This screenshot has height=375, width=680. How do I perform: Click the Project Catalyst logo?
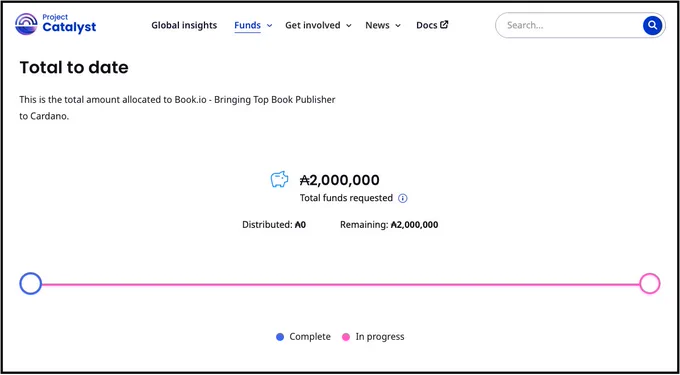click(x=56, y=24)
